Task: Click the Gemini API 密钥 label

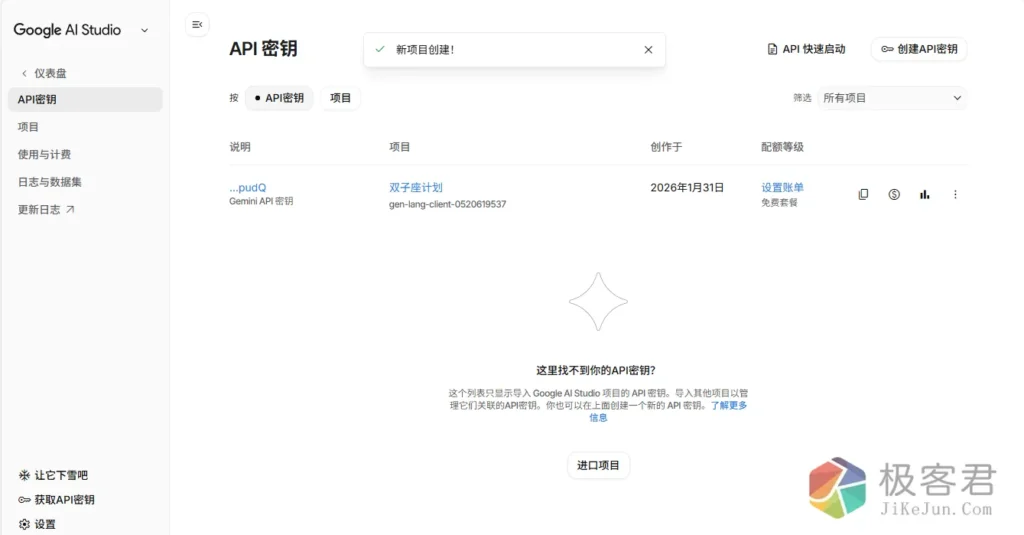Action: coord(261,201)
